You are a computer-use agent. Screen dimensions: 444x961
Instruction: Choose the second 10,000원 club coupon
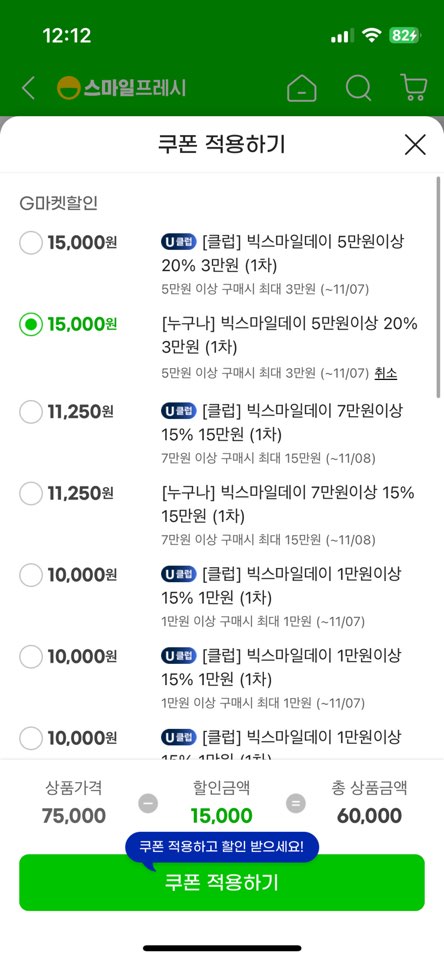click(31, 657)
